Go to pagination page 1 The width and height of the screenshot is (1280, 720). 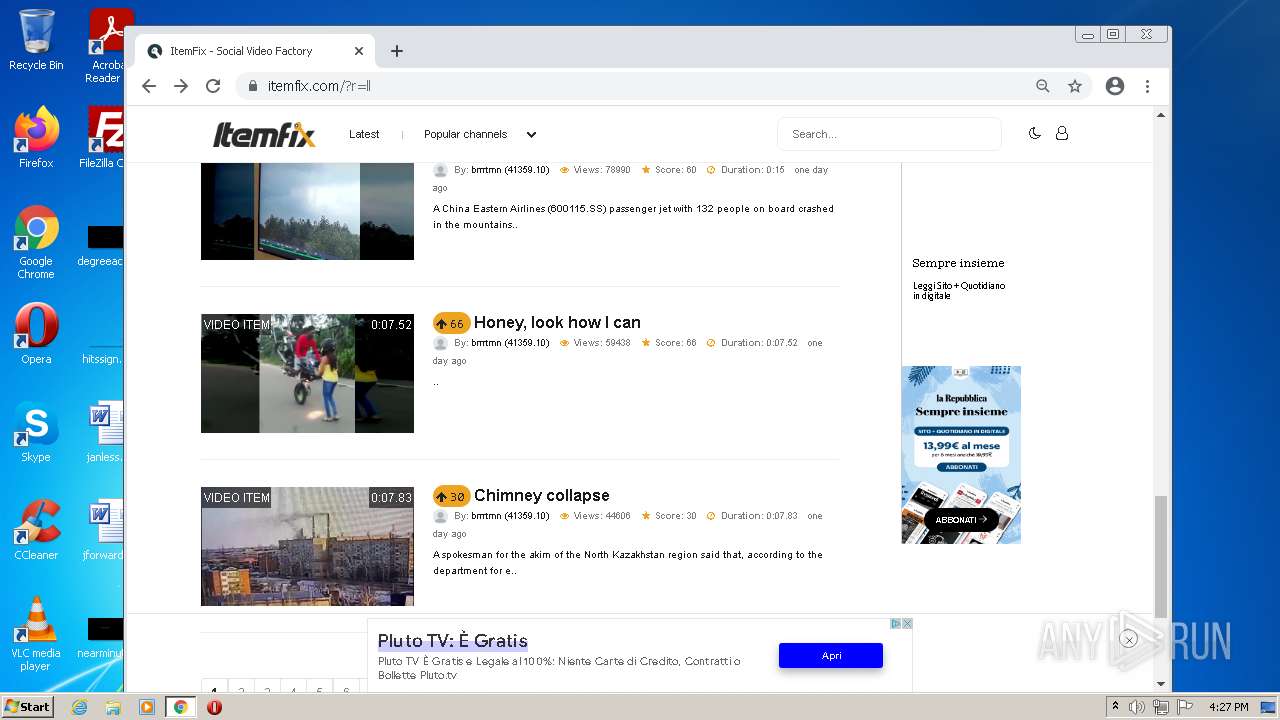[x=214, y=689]
